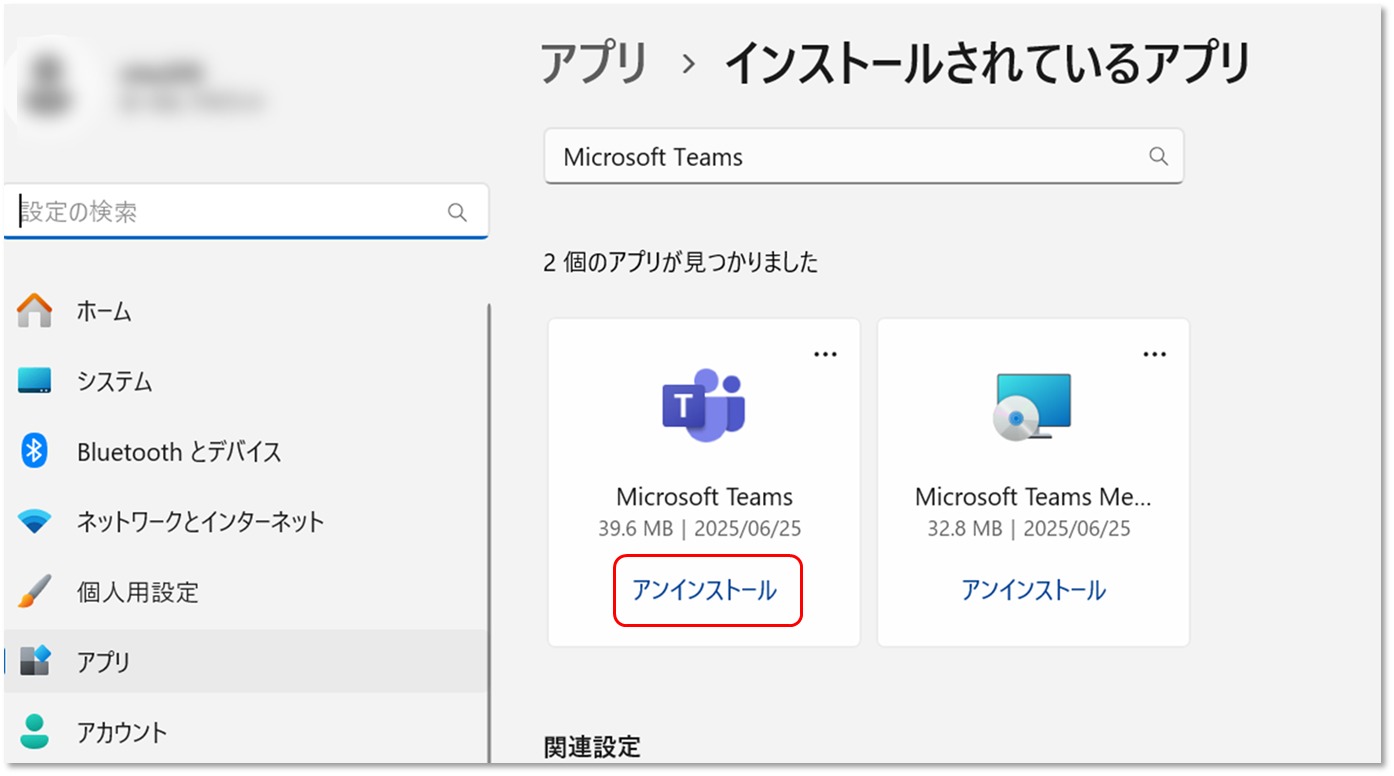
Task: Click the Microsoft Teams Me... app name
Action: coord(1033,497)
